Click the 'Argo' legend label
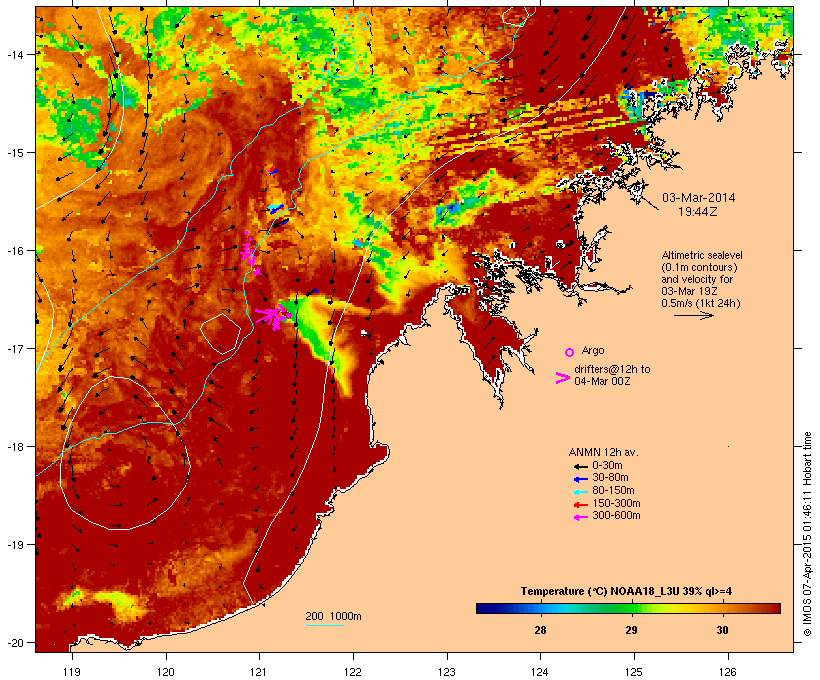The image size is (820, 680). 593,350
